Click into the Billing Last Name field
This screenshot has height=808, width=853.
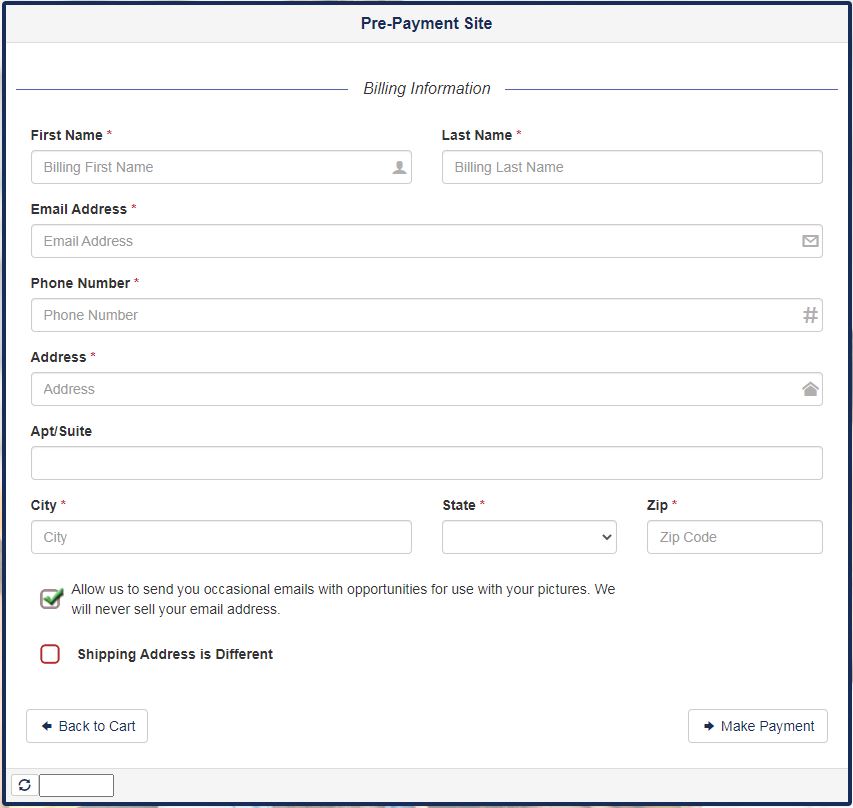point(632,167)
